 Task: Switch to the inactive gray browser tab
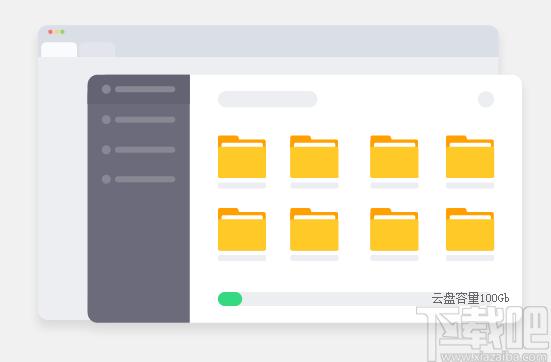click(97, 50)
